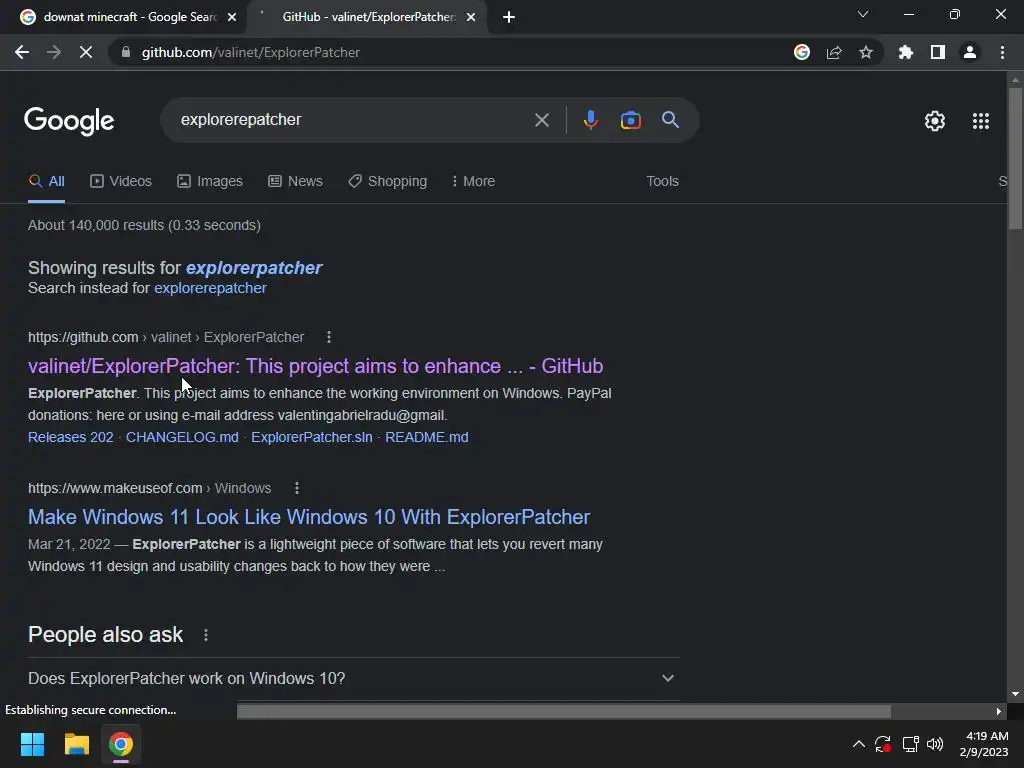Image resolution: width=1024 pixels, height=768 pixels.
Task: Show hidden tray icons chevron
Action: click(859, 744)
